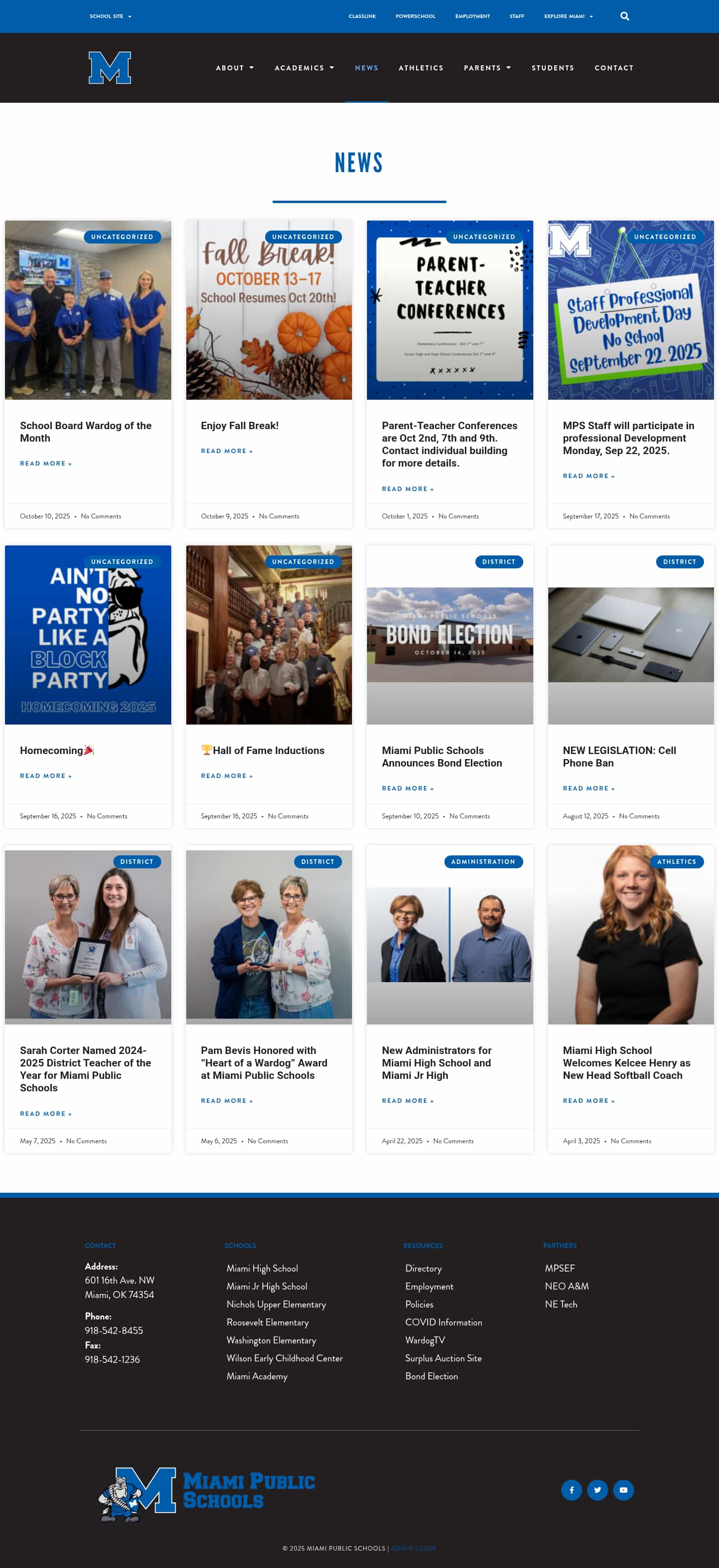This screenshot has height=1568, width=719.
Task: Click the Miami M logo in header
Action: 109,67
